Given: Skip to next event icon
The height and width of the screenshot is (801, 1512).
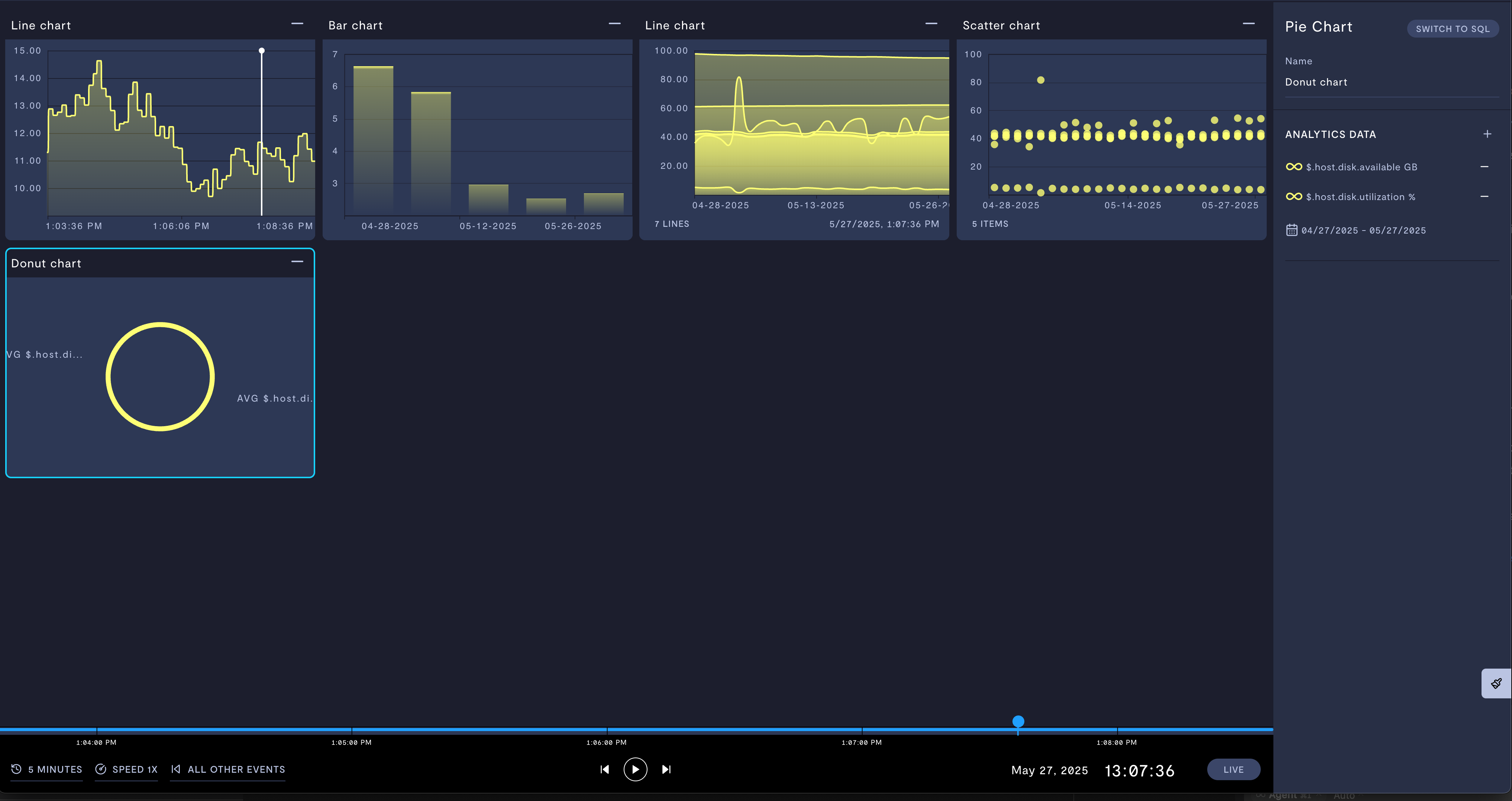Looking at the screenshot, I should click(666, 769).
